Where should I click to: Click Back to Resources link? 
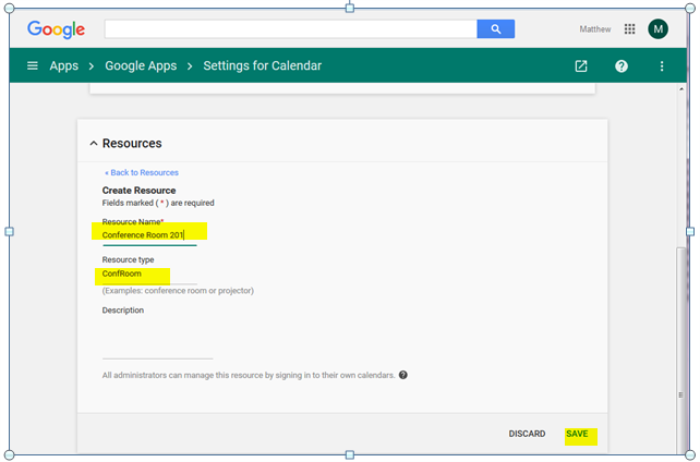tap(142, 173)
